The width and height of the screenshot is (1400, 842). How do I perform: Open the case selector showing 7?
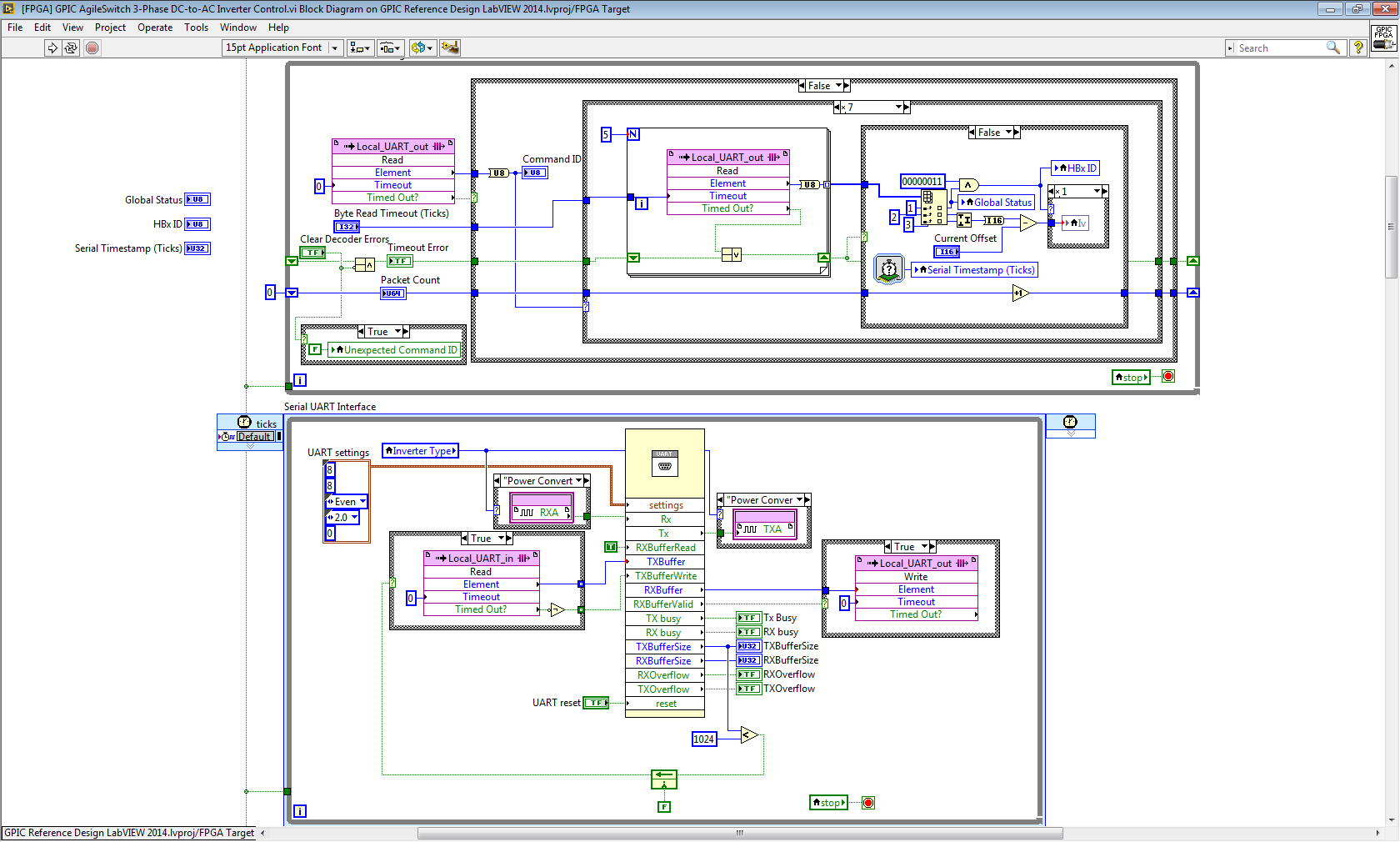point(899,108)
